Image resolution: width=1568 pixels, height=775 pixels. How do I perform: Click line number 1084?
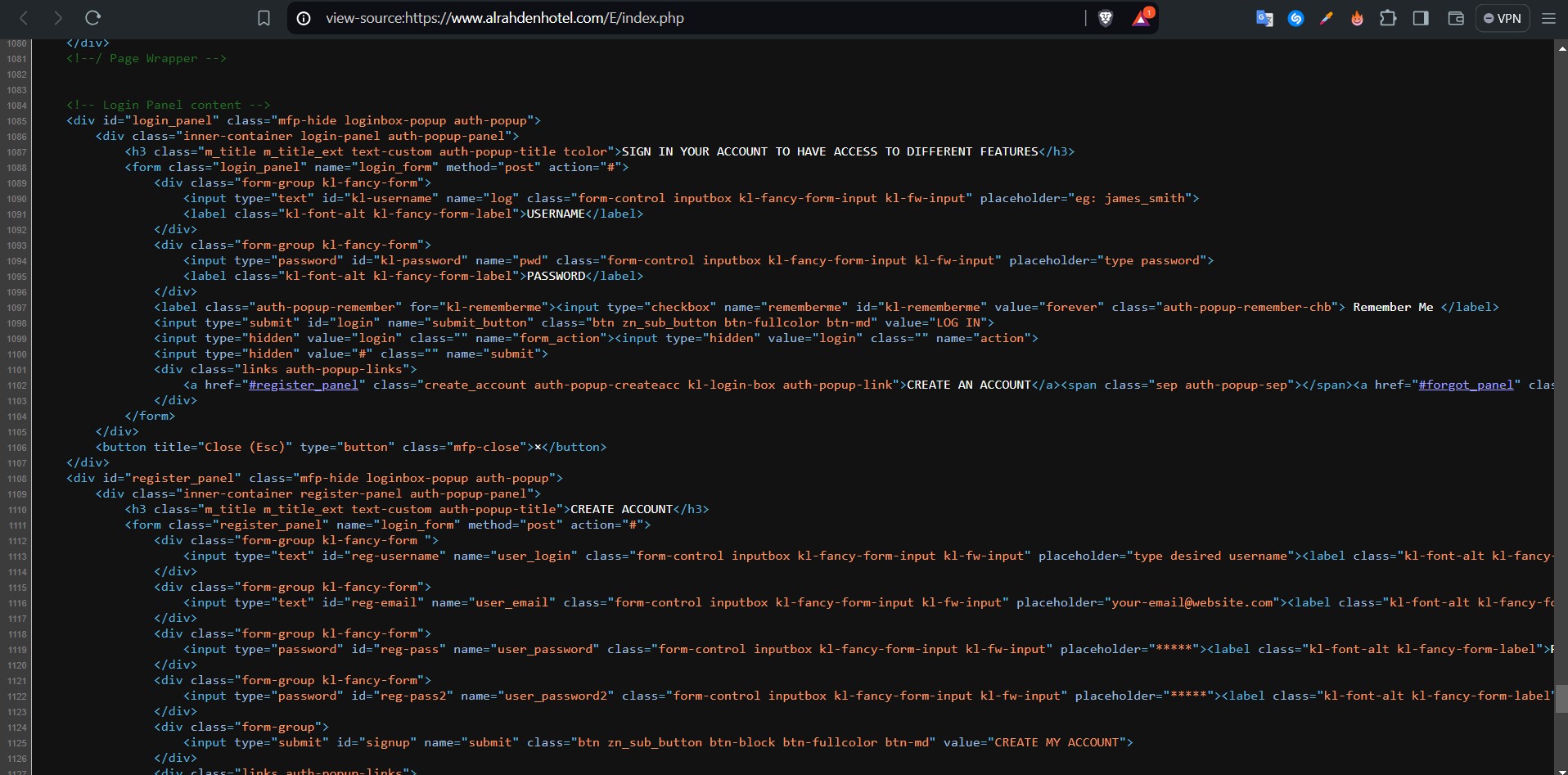[x=16, y=106]
